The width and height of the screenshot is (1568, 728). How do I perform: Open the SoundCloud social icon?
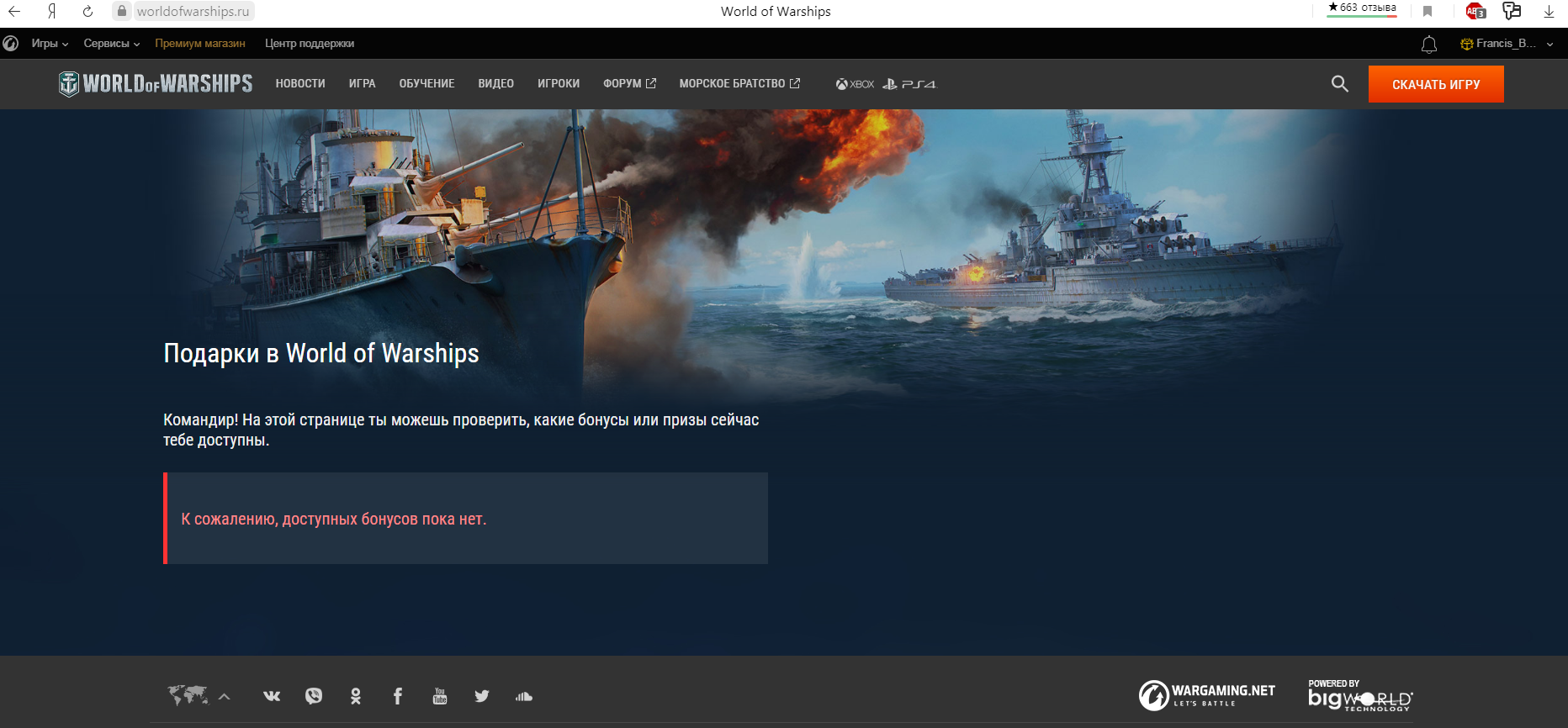(524, 696)
